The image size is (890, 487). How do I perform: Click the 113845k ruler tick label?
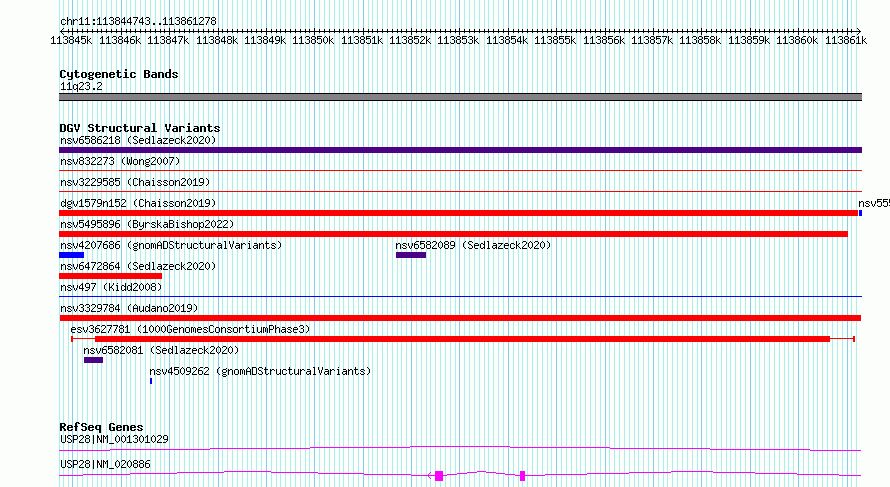pos(71,40)
